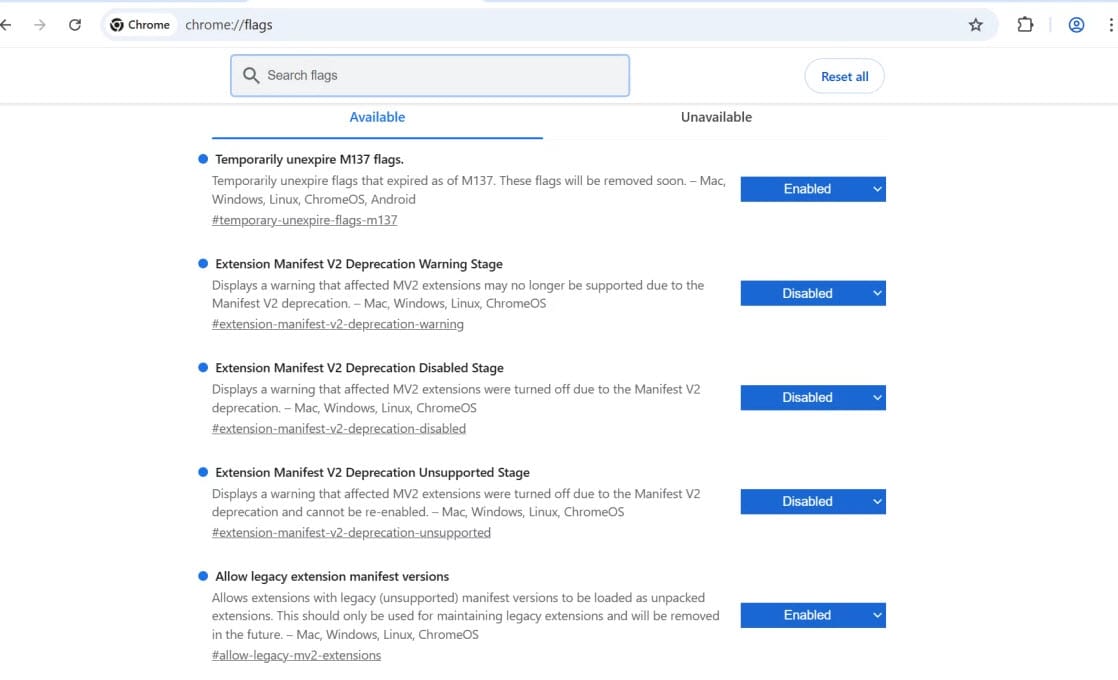Switch to the Unavailable tab
This screenshot has height=680, width=1118.
[x=716, y=117]
